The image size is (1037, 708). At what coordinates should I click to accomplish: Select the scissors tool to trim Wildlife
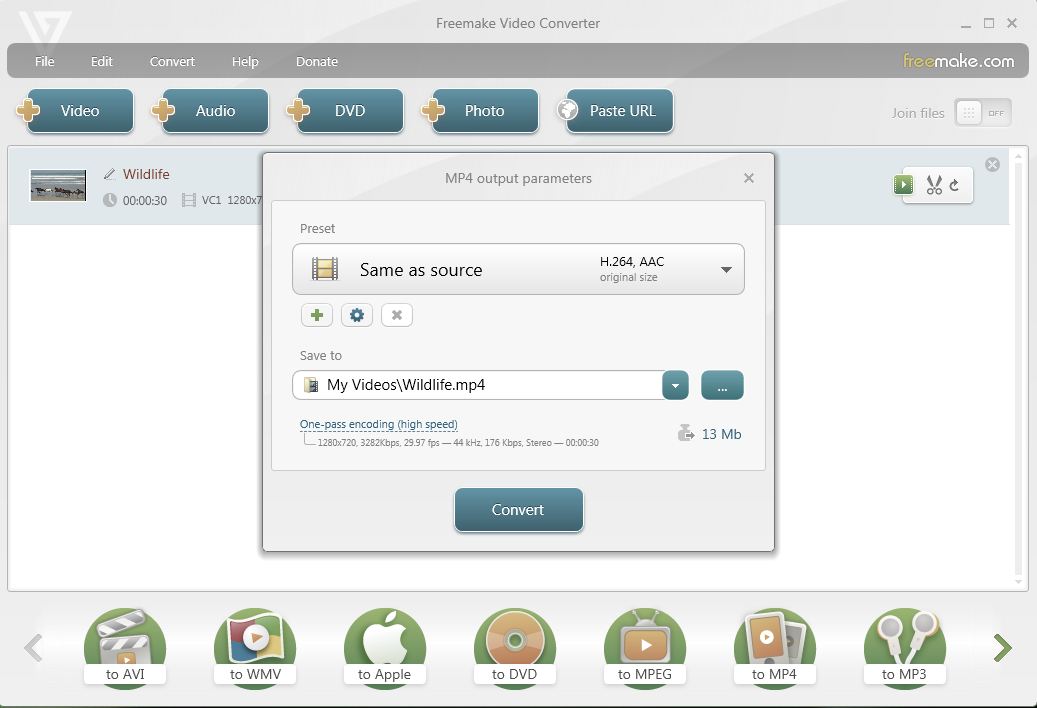pos(934,185)
